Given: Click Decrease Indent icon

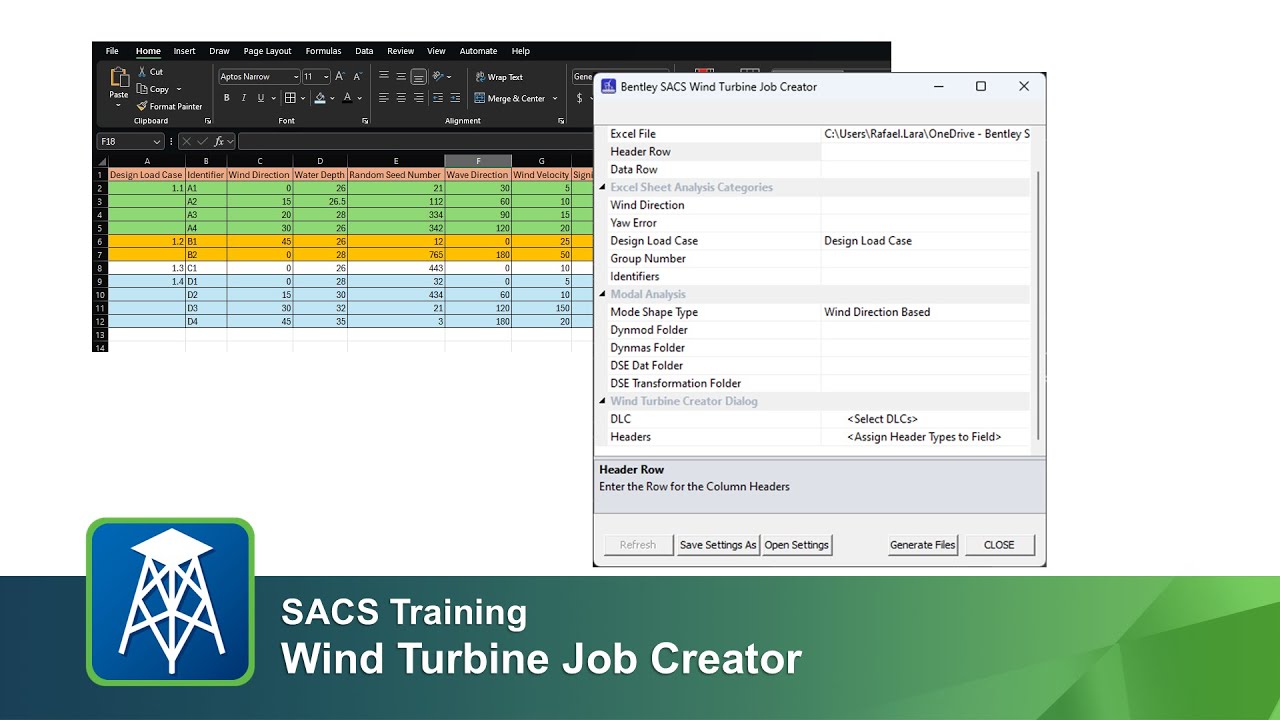Looking at the screenshot, I should pos(438,98).
